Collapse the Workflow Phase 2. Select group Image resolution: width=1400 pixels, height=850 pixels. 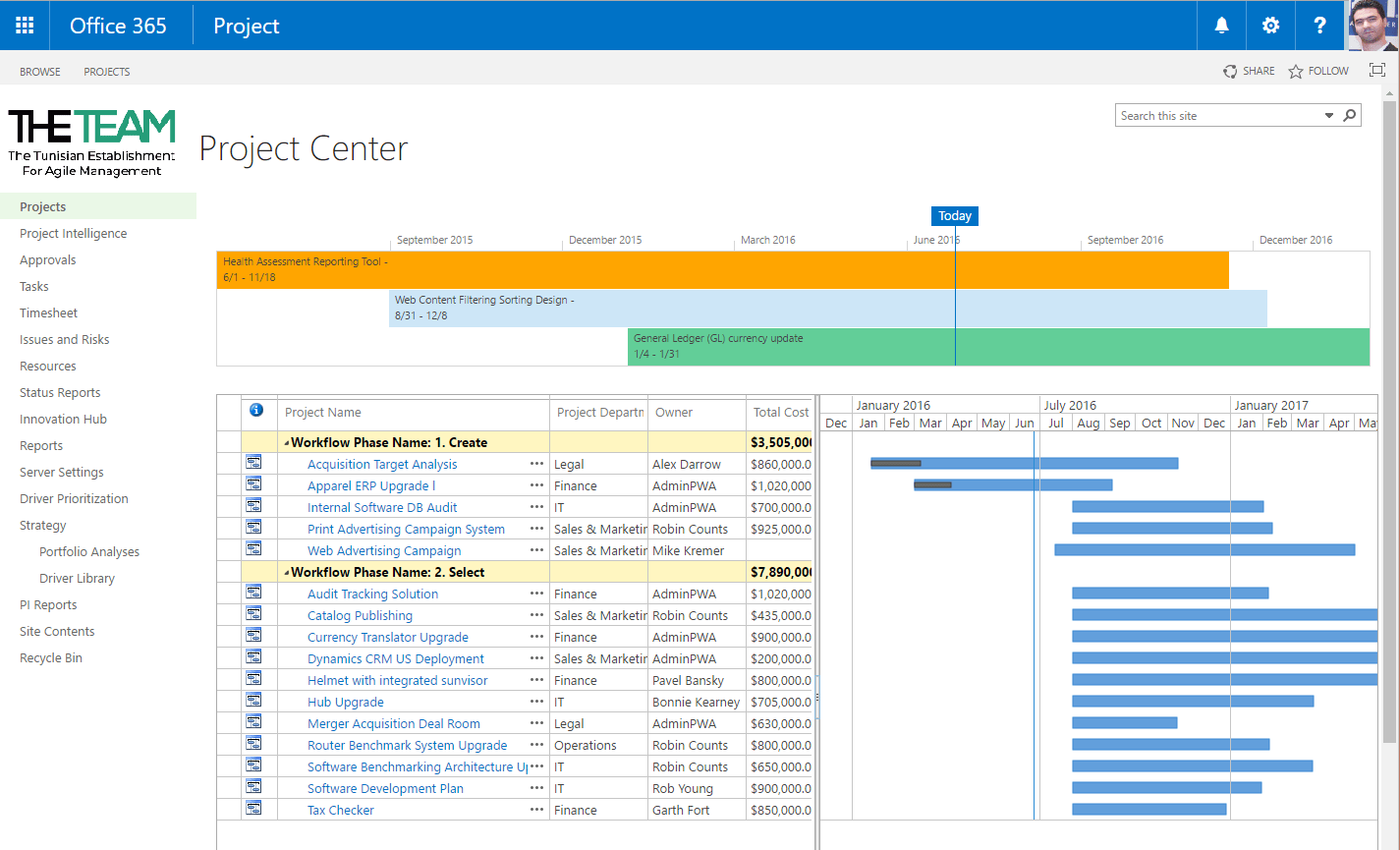(x=287, y=573)
